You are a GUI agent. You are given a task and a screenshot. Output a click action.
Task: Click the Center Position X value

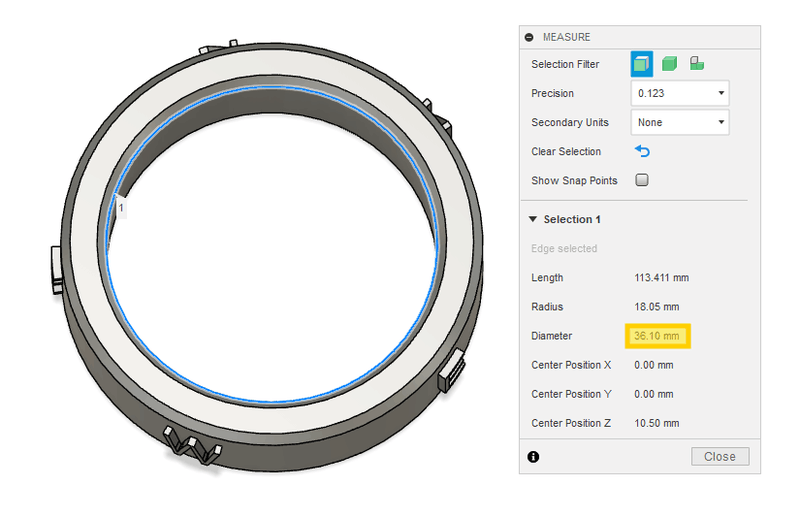(654, 365)
